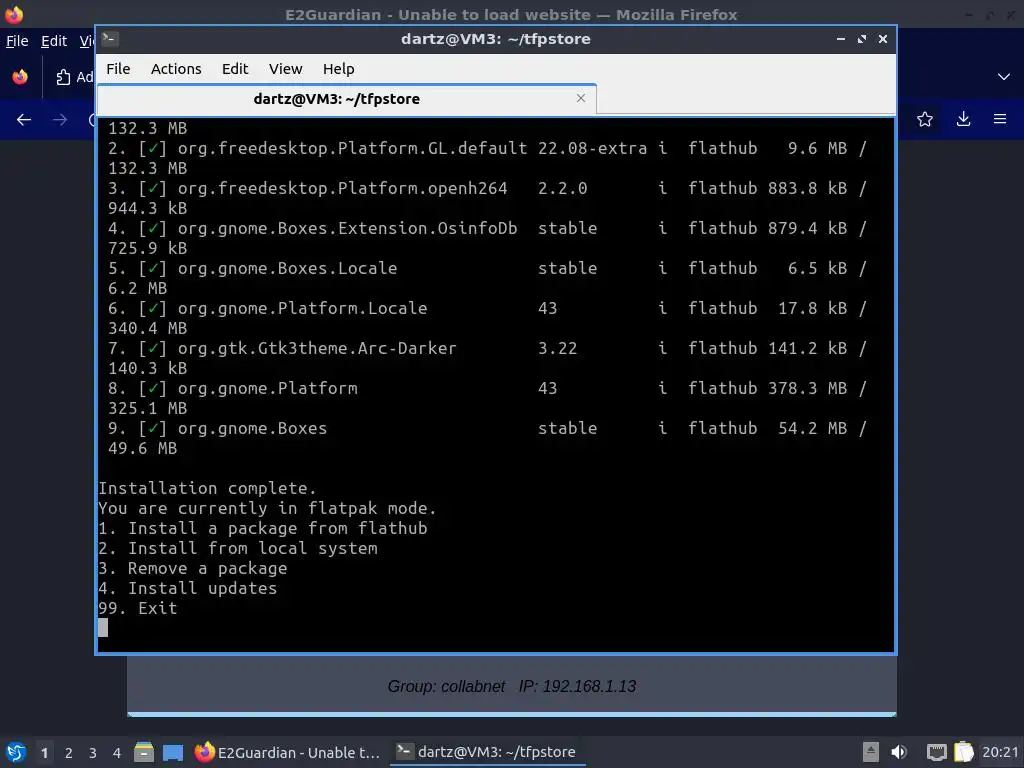
Task: Click the 20:21 panel clock
Action: pyautogui.click(x=1000, y=752)
